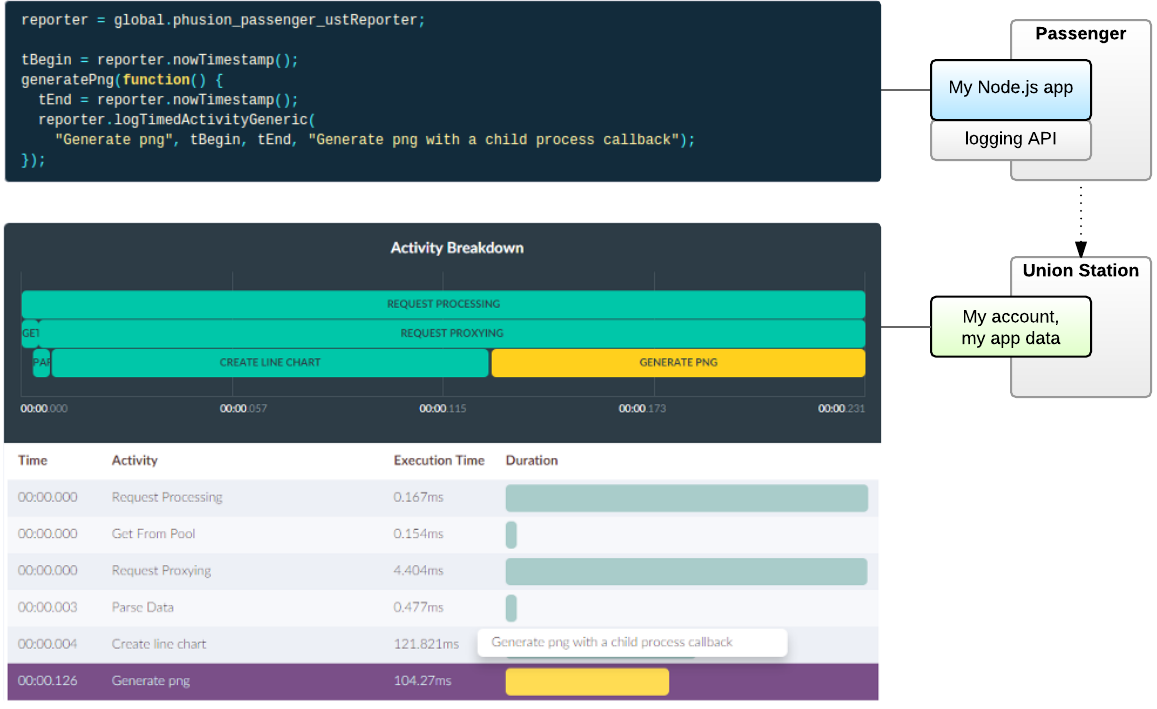
Task: Select the 'Generate png' activity row text
Action: click(x=151, y=681)
